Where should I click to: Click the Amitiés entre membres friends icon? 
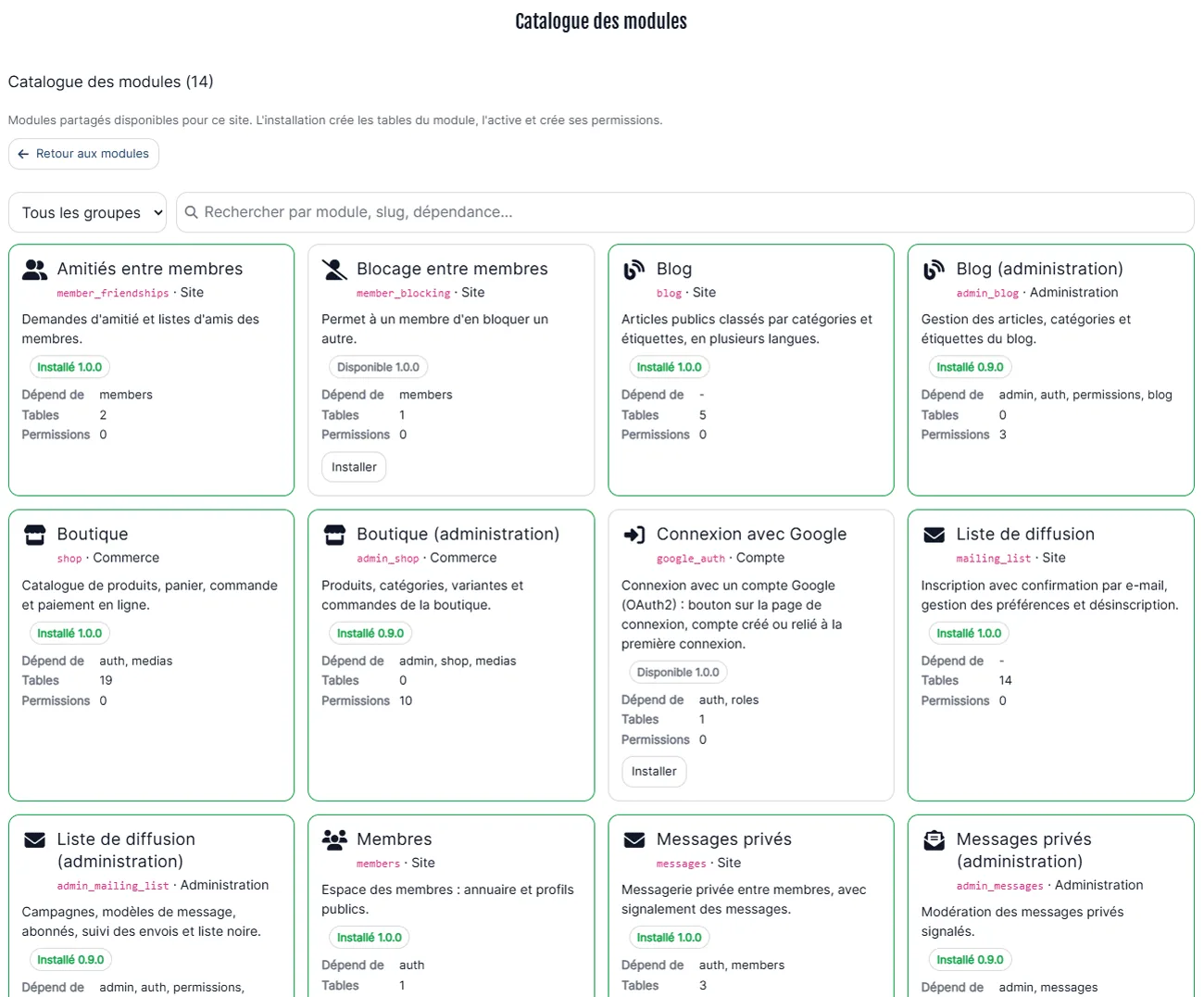point(34,270)
